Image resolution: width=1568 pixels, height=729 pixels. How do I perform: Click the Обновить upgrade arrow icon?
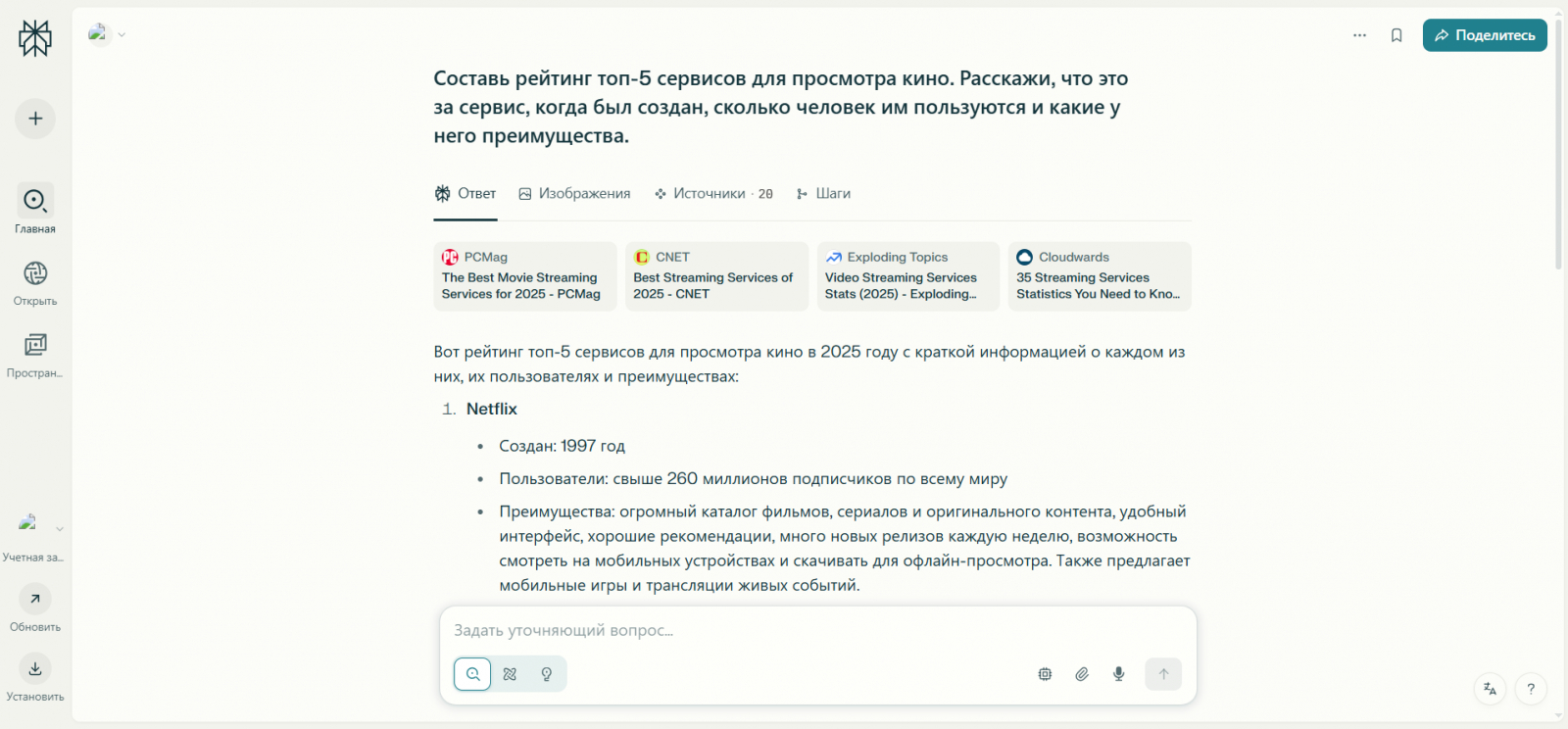[x=35, y=599]
